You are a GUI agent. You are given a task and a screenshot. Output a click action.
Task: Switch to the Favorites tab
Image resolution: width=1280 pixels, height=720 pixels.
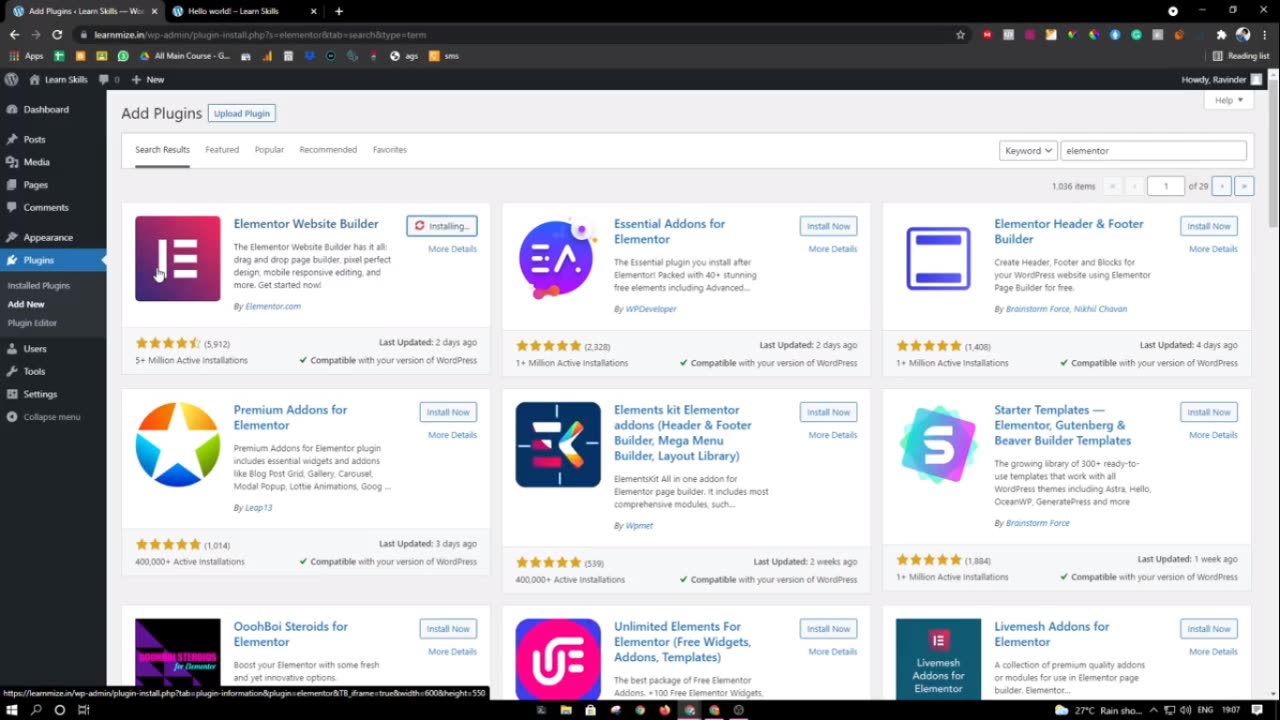(x=390, y=150)
